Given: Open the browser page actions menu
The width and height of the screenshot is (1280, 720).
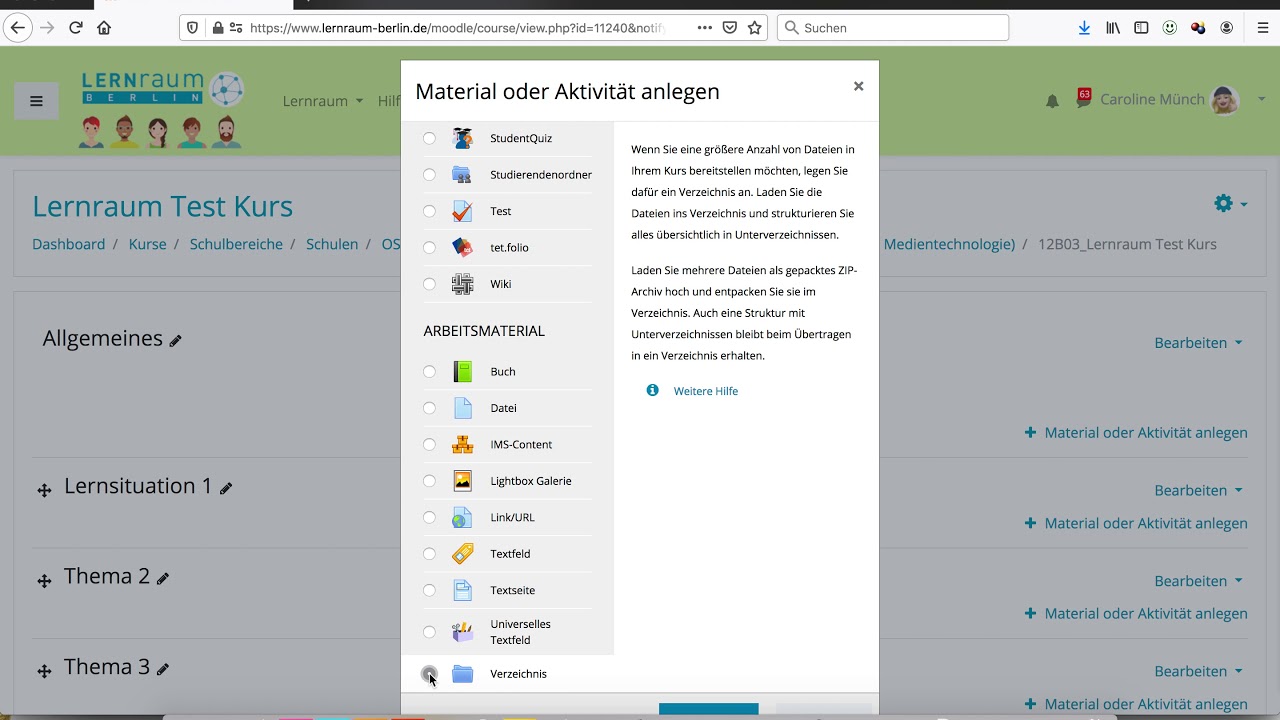Looking at the screenshot, I should [705, 28].
